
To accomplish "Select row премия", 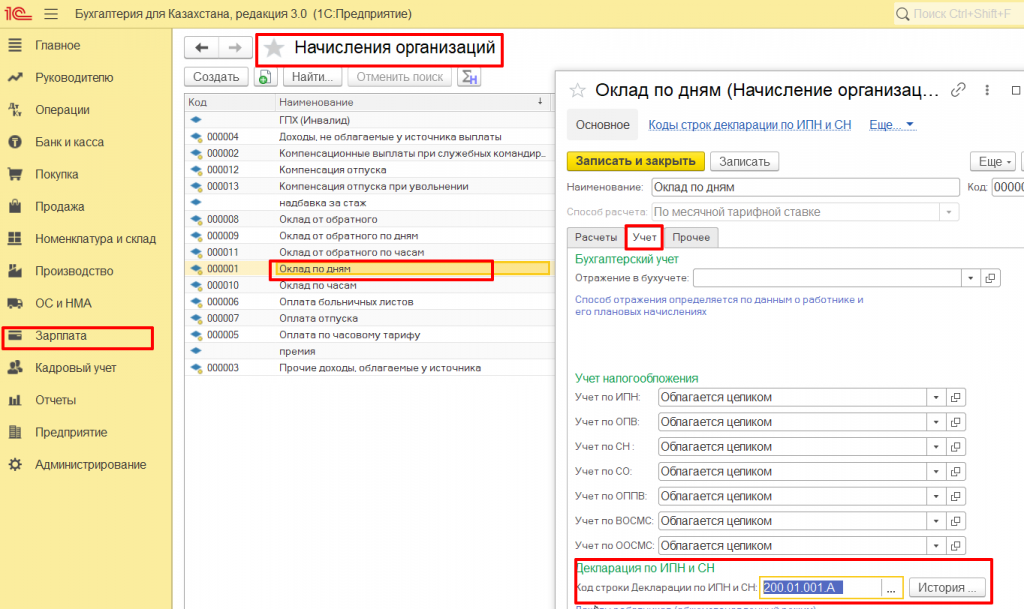I will (x=368, y=351).
